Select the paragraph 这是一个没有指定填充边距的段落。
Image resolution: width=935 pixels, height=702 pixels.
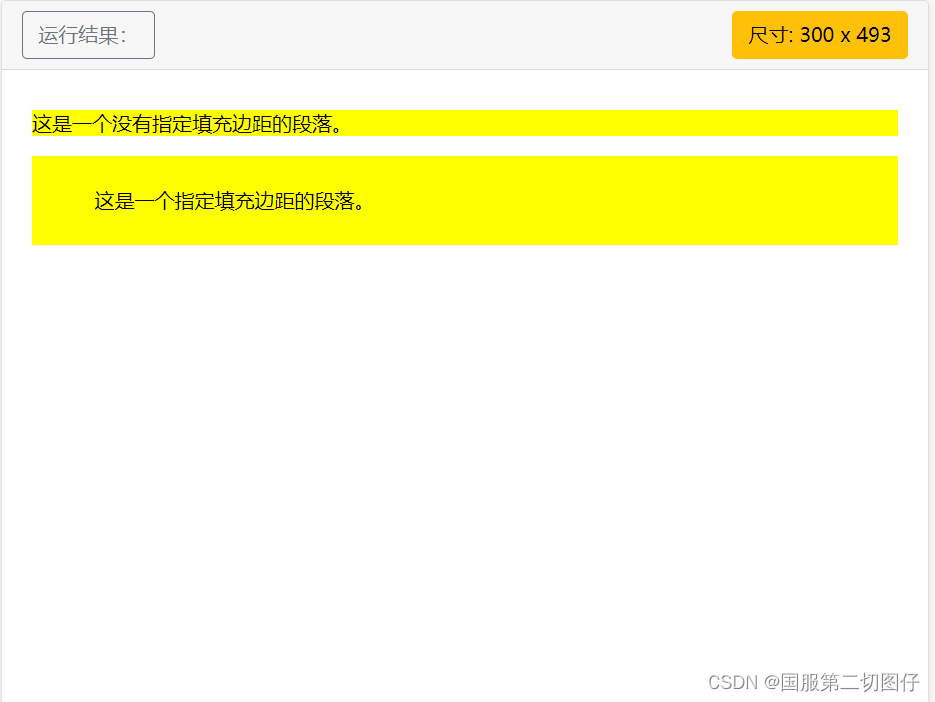[465, 123]
